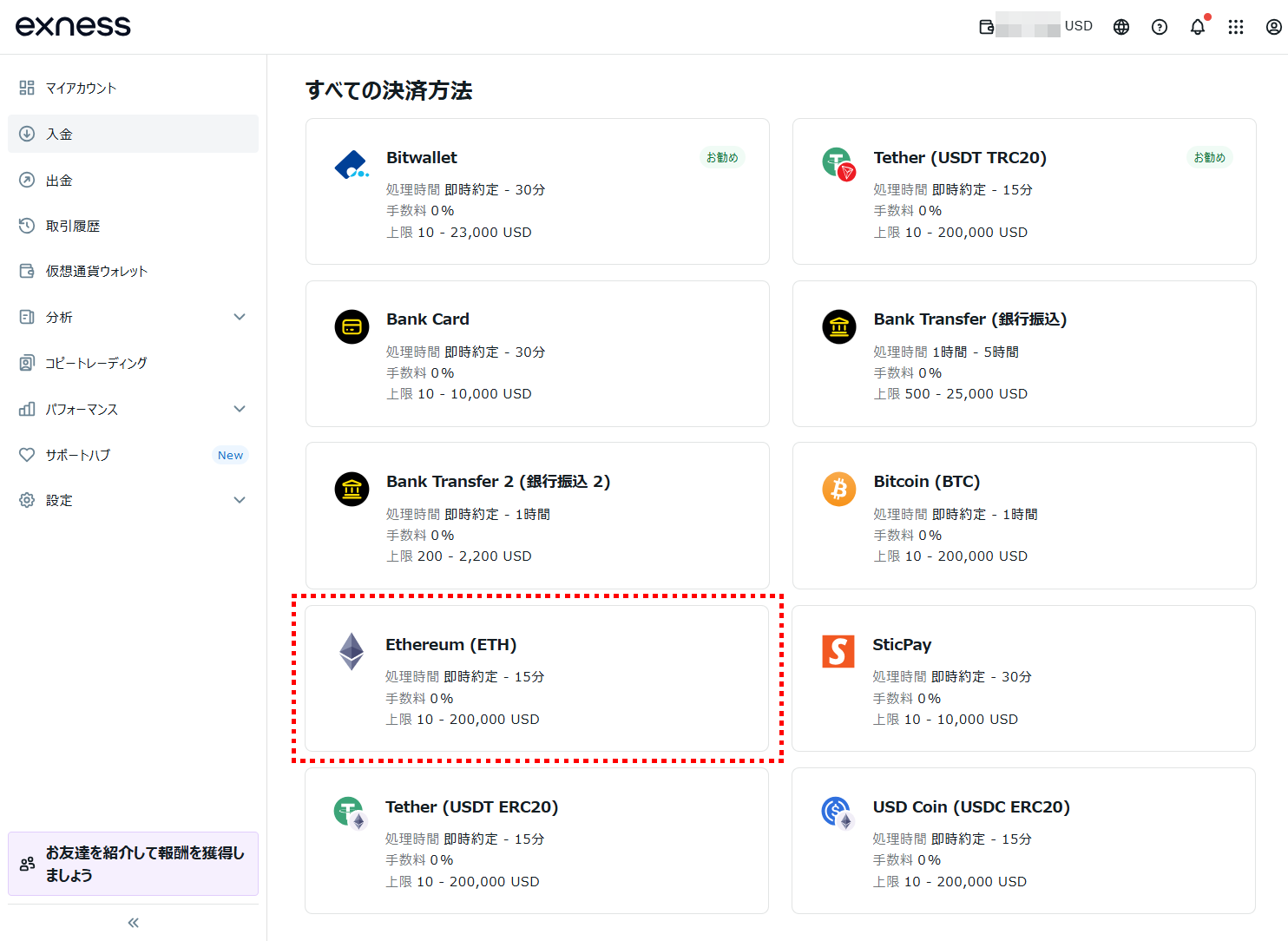Click the Bank Card icon
Screen dimensions: 1288x941
[352, 327]
